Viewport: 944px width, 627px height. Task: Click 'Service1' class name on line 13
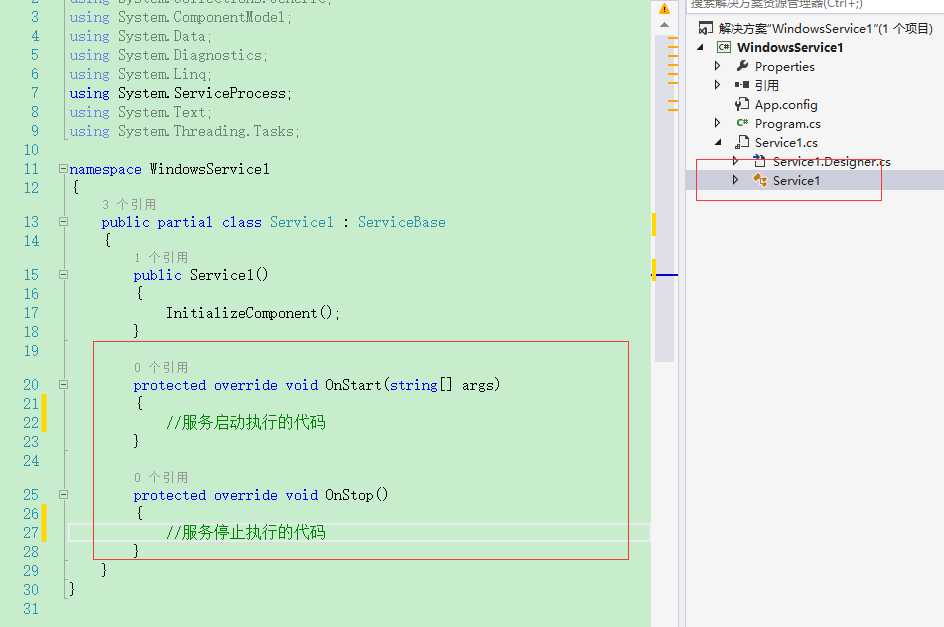click(x=301, y=222)
